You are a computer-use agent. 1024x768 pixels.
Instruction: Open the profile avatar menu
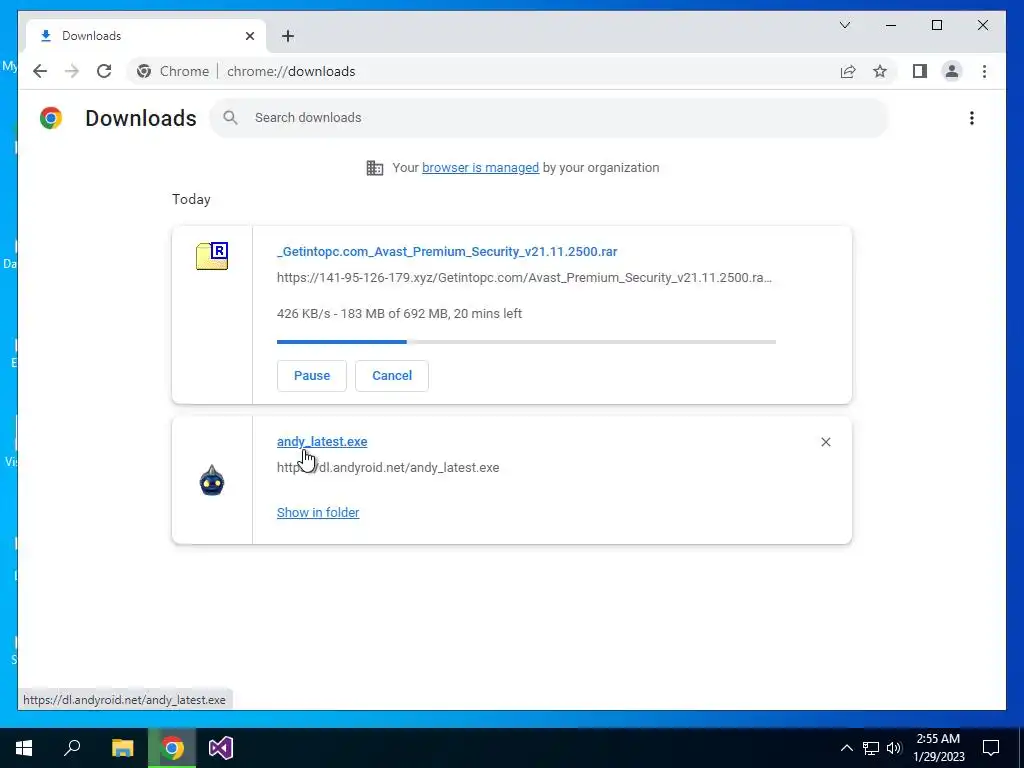click(952, 71)
